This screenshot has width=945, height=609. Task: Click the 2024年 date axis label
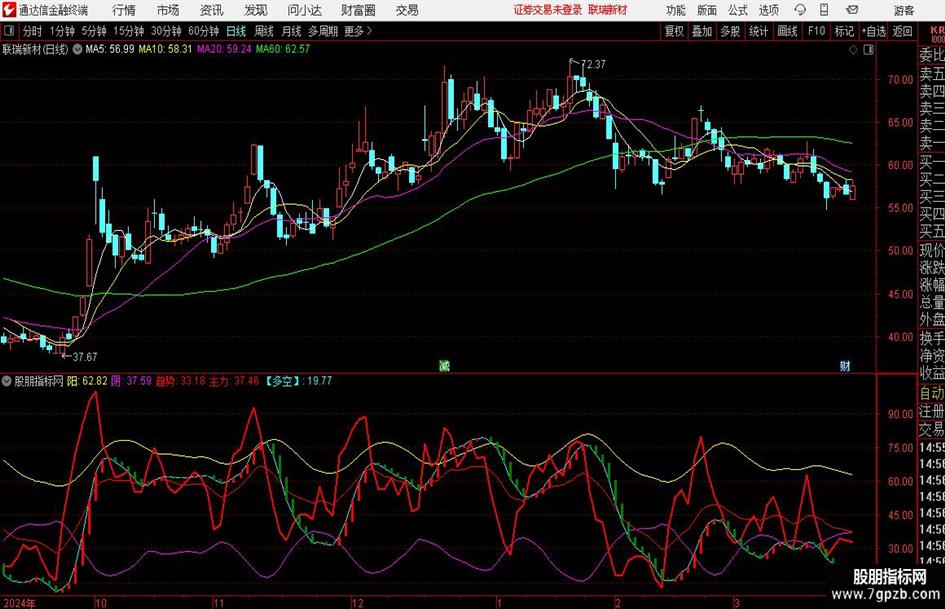coord(19,603)
